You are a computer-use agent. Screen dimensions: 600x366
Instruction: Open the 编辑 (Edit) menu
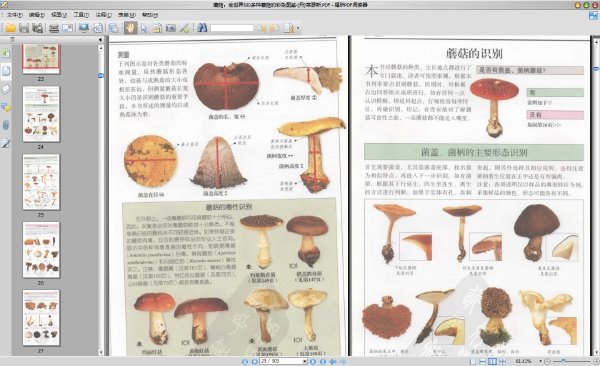pyautogui.click(x=36, y=15)
